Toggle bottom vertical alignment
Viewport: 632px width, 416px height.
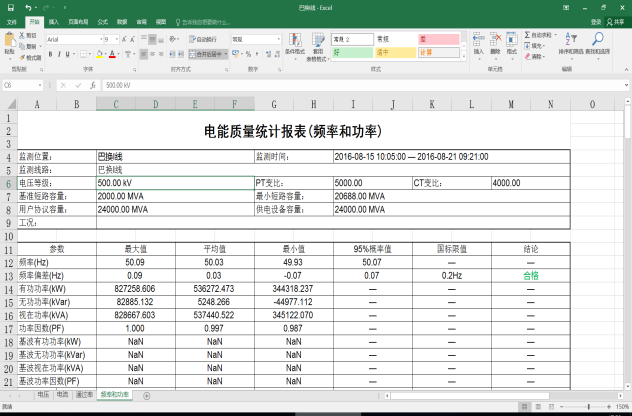[x=161, y=39]
